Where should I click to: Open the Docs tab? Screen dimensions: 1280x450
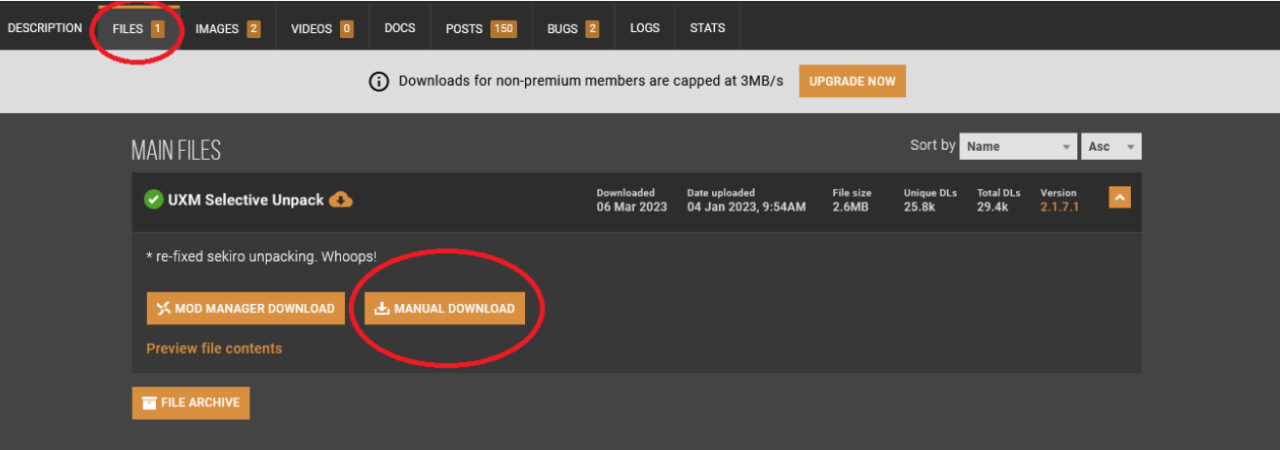coord(400,29)
